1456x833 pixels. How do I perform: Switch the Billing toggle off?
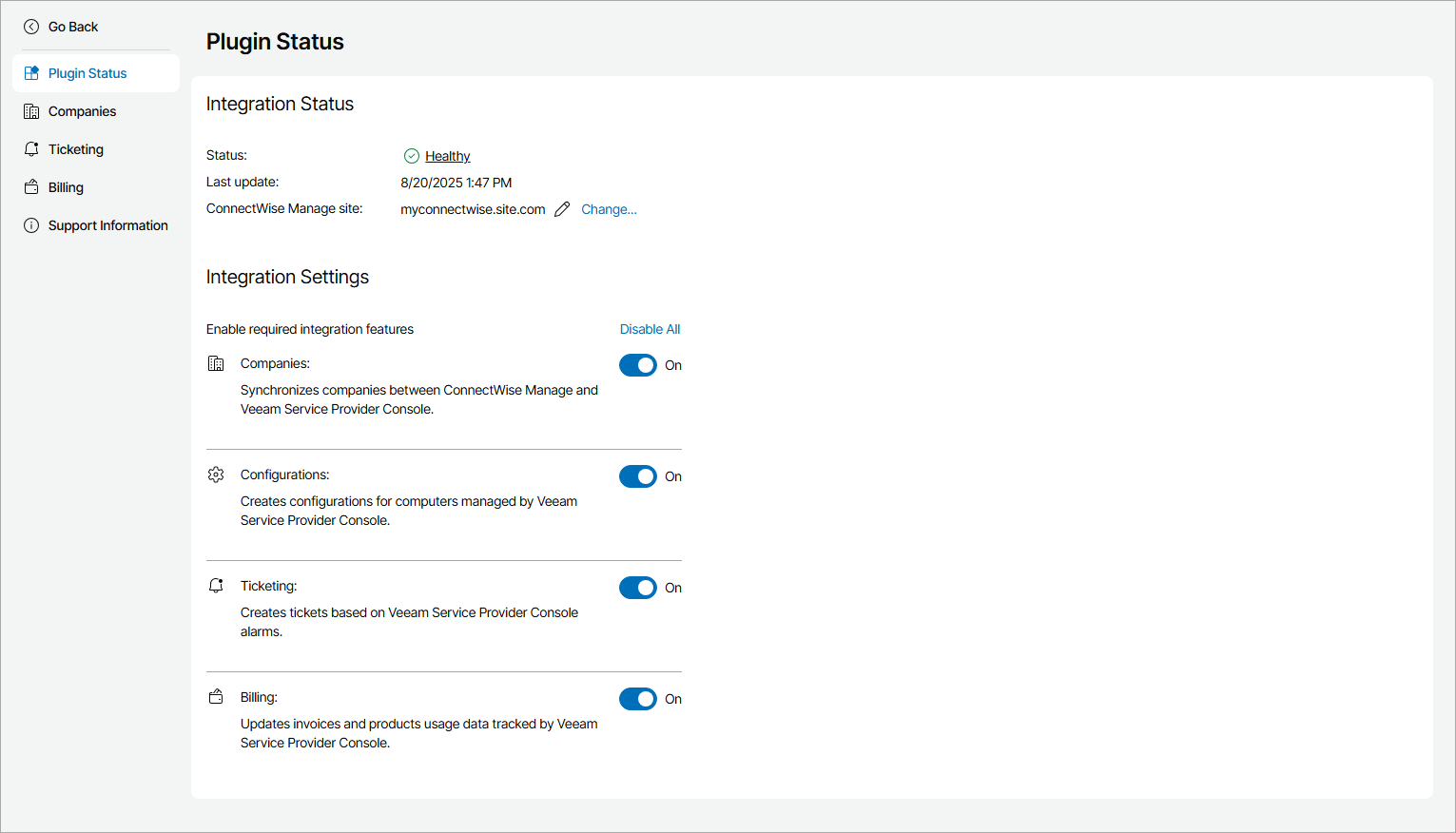[637, 699]
